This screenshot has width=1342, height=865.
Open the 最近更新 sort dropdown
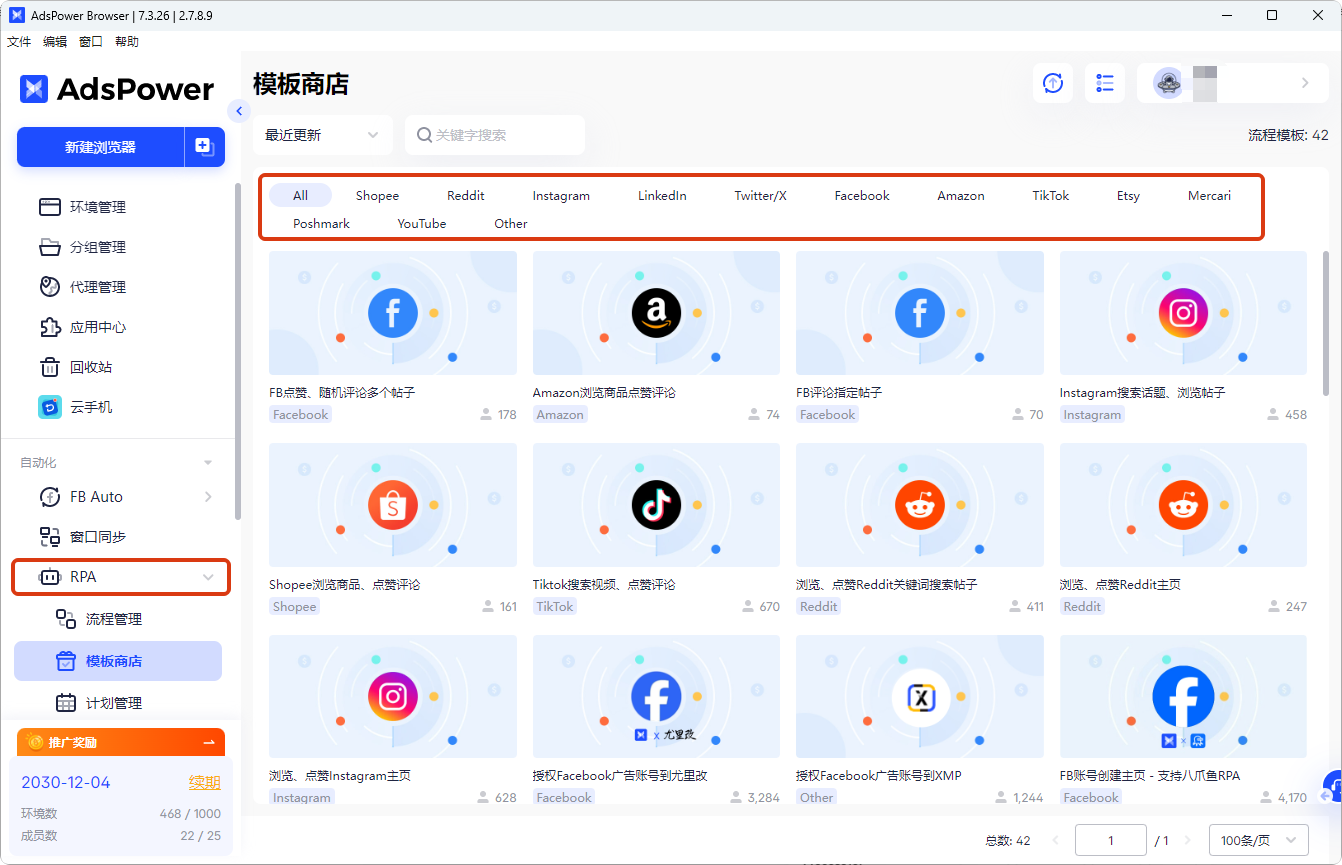(322, 135)
